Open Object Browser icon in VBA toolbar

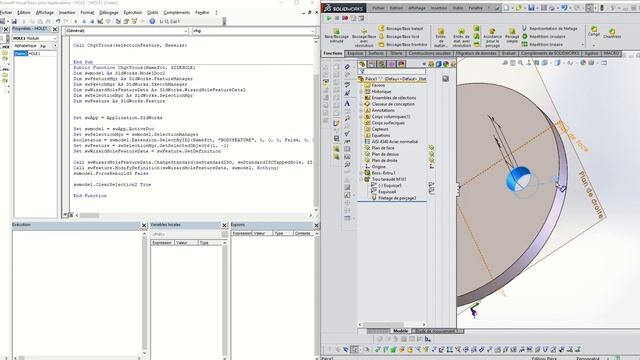(134, 21)
